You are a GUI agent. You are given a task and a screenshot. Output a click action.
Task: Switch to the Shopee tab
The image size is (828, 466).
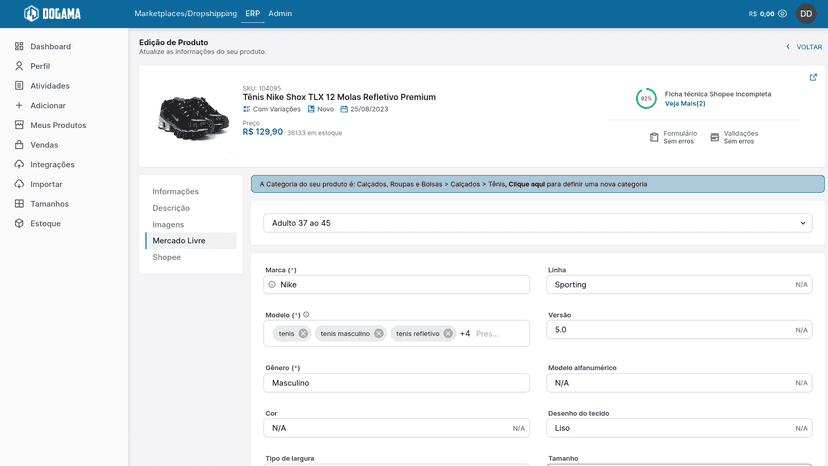[166, 257]
